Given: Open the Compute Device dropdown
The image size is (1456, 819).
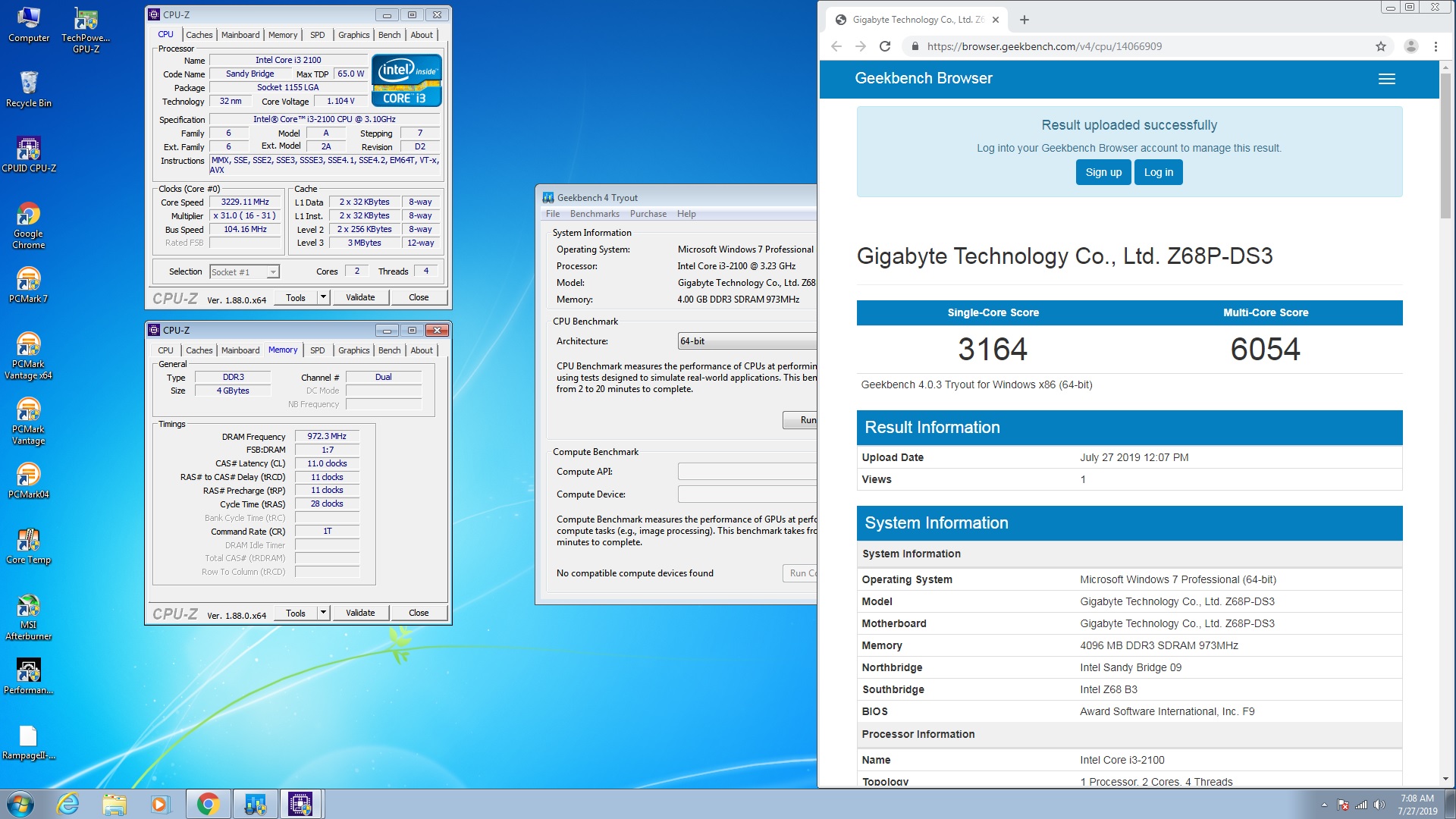Looking at the screenshot, I should coord(747,494).
